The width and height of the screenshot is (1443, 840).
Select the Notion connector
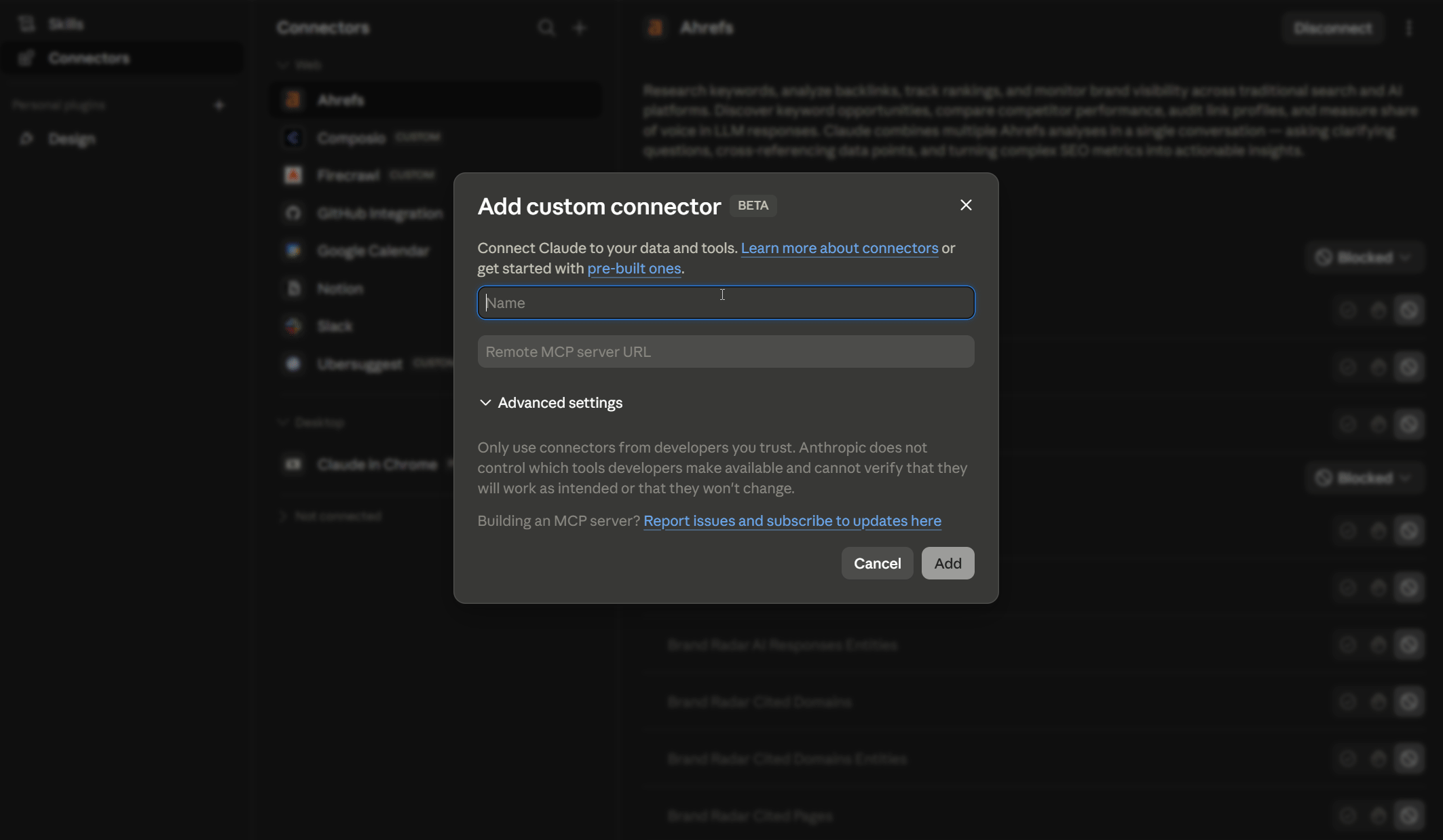(339, 288)
